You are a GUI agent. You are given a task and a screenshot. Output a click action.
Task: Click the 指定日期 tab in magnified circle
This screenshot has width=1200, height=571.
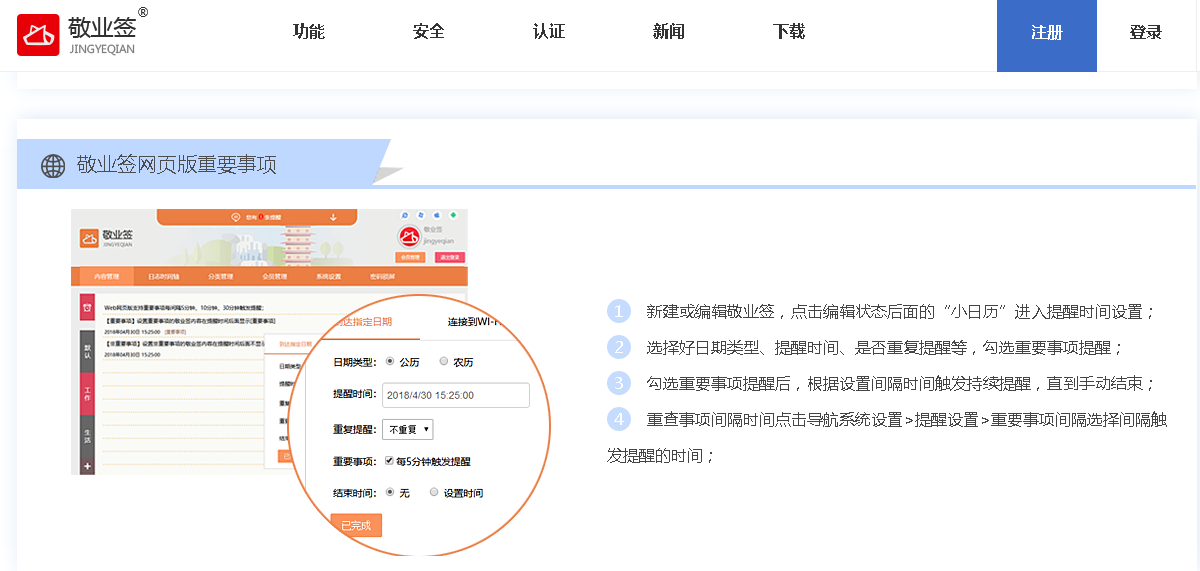(366, 321)
